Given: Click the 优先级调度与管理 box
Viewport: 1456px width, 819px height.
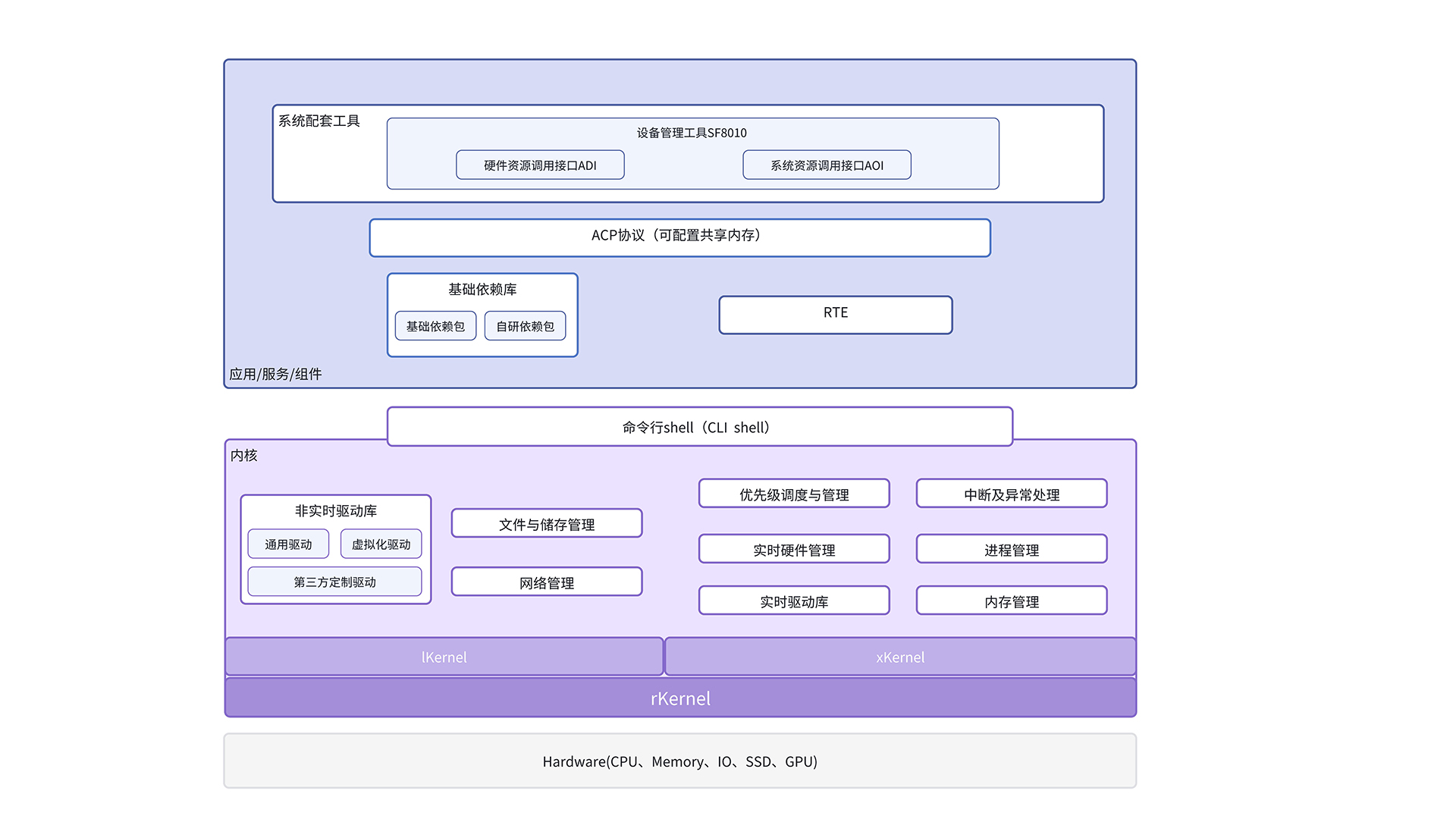Looking at the screenshot, I should coord(793,494).
